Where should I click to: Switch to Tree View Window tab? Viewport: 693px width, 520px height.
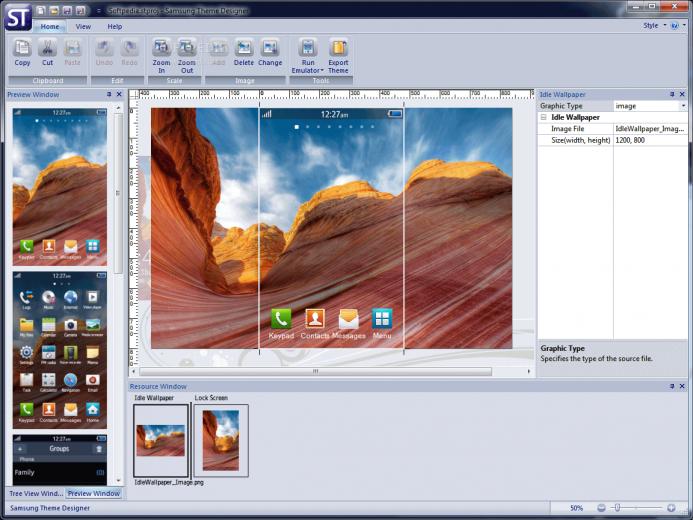[36, 493]
